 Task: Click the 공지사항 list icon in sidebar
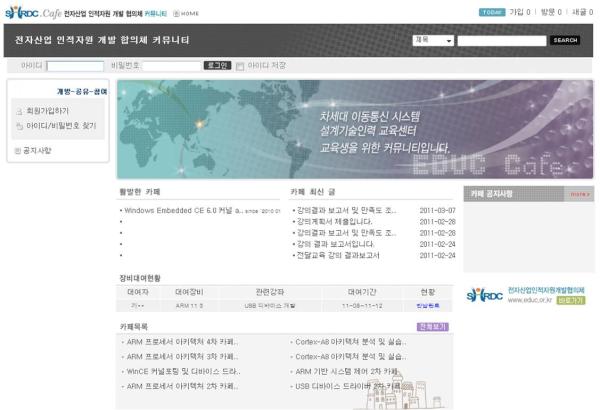tap(17, 151)
